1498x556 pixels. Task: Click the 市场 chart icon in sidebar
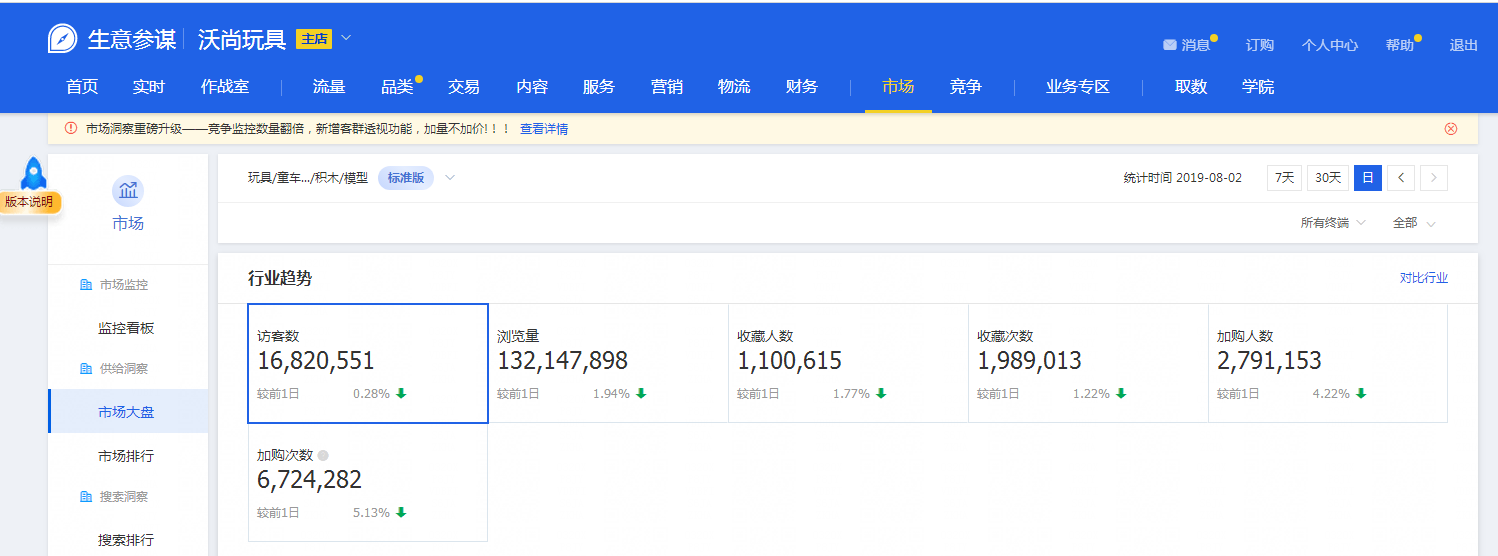coord(128,191)
